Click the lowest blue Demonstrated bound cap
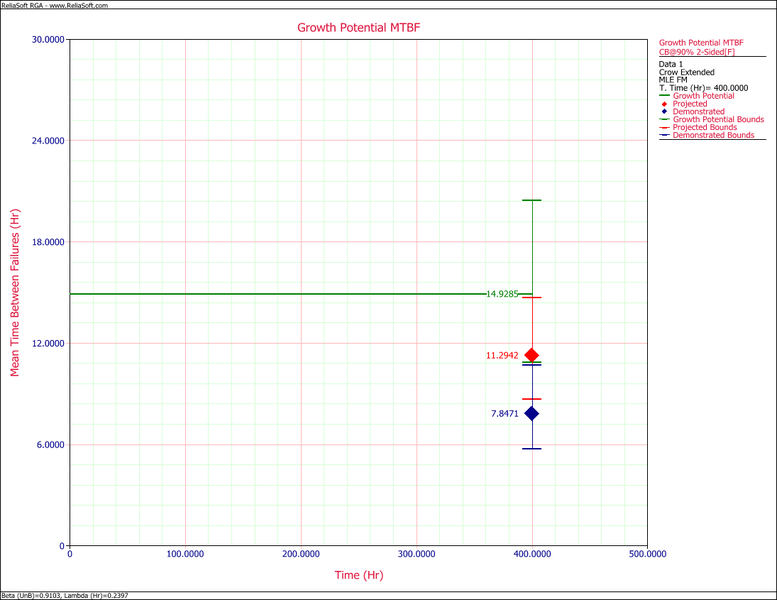Viewport: 777px width, 600px height. click(532, 448)
